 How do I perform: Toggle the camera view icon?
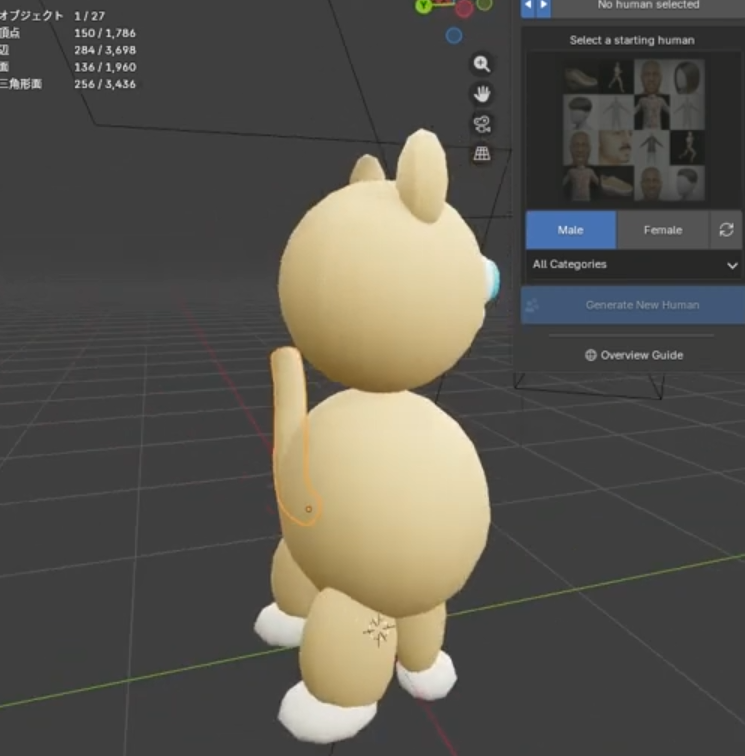pyautogui.click(x=482, y=124)
